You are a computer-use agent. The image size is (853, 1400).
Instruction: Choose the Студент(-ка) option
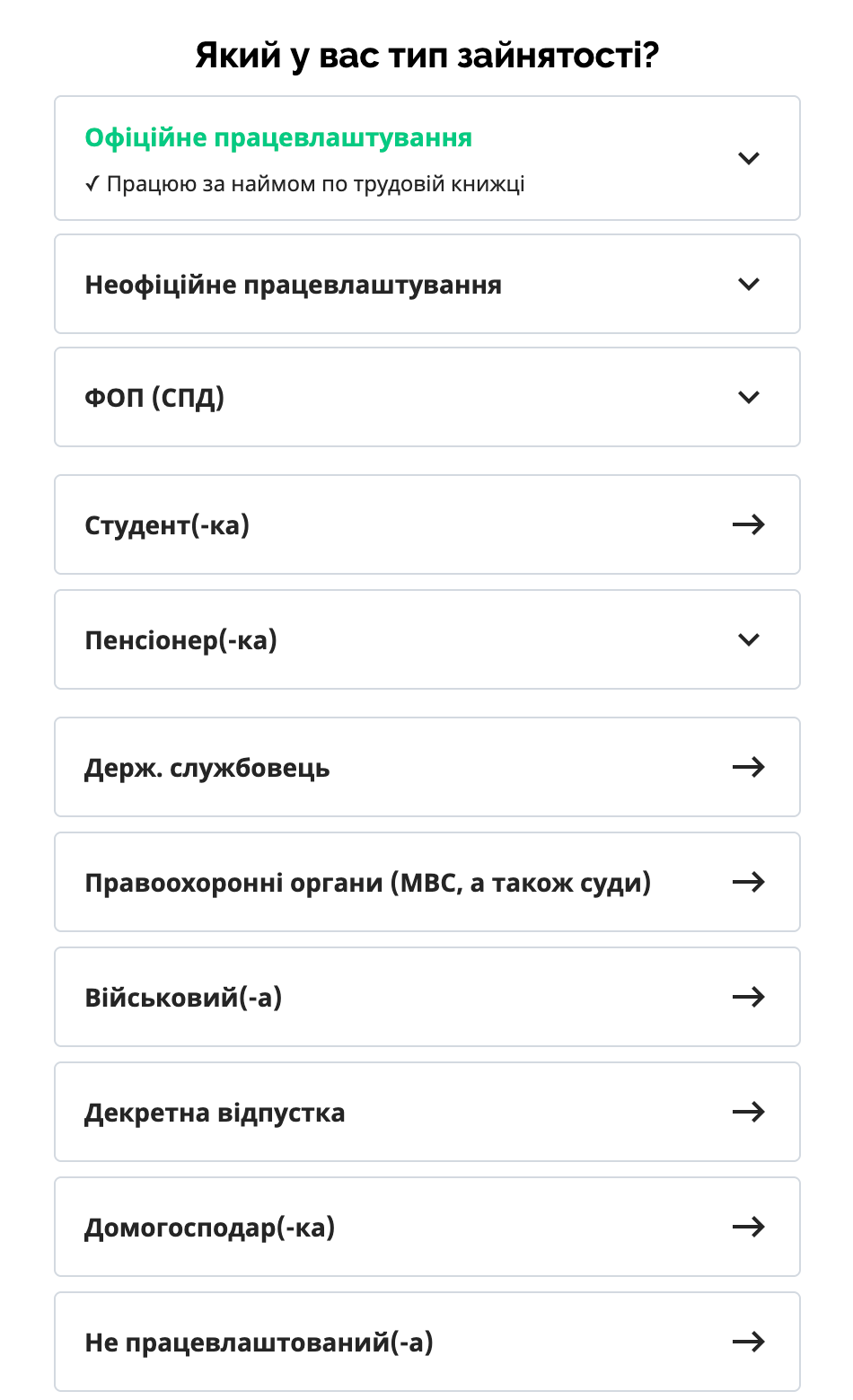(x=167, y=524)
